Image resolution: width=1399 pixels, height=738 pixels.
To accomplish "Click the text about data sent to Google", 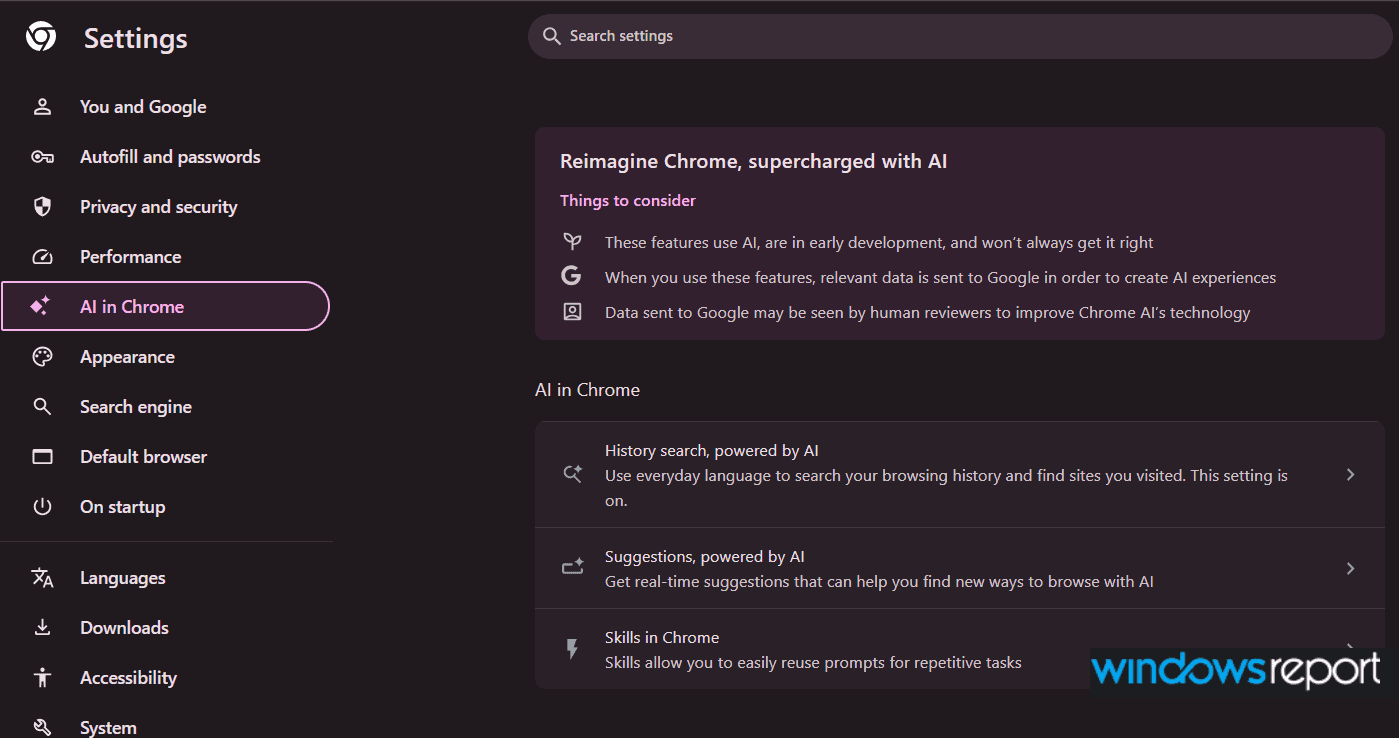I will pos(940,277).
